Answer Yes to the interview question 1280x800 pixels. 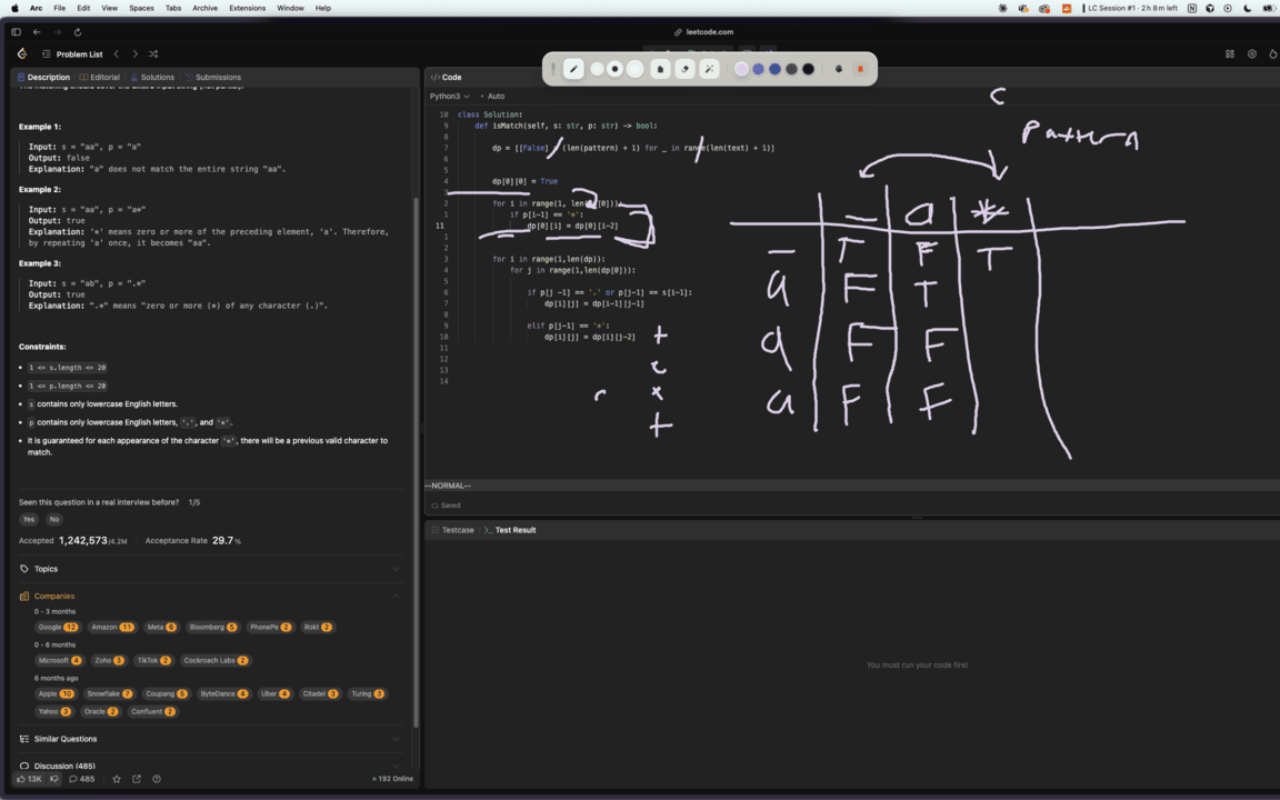(x=28, y=519)
